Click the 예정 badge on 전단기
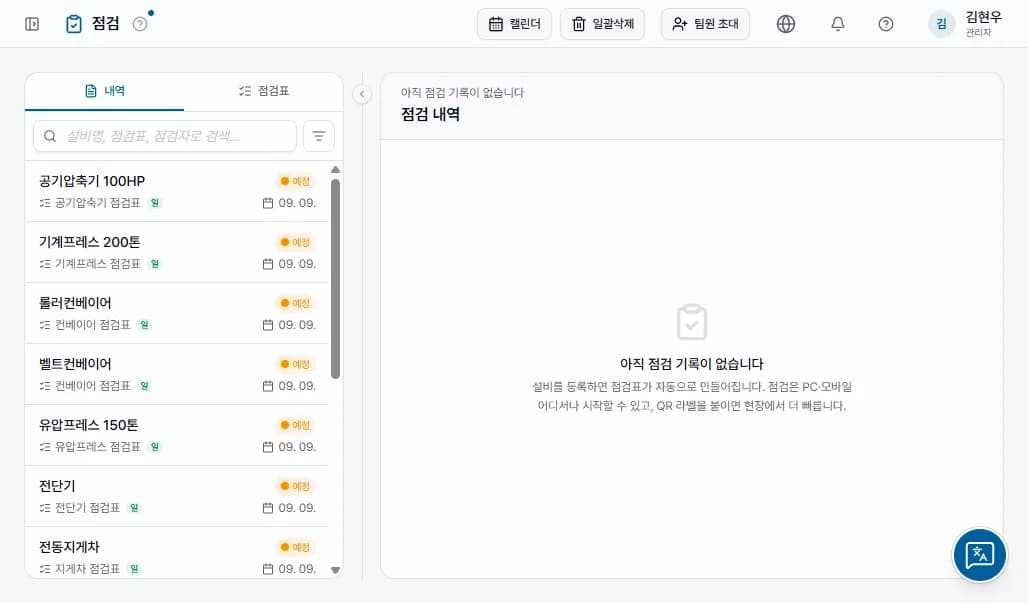 click(x=295, y=486)
